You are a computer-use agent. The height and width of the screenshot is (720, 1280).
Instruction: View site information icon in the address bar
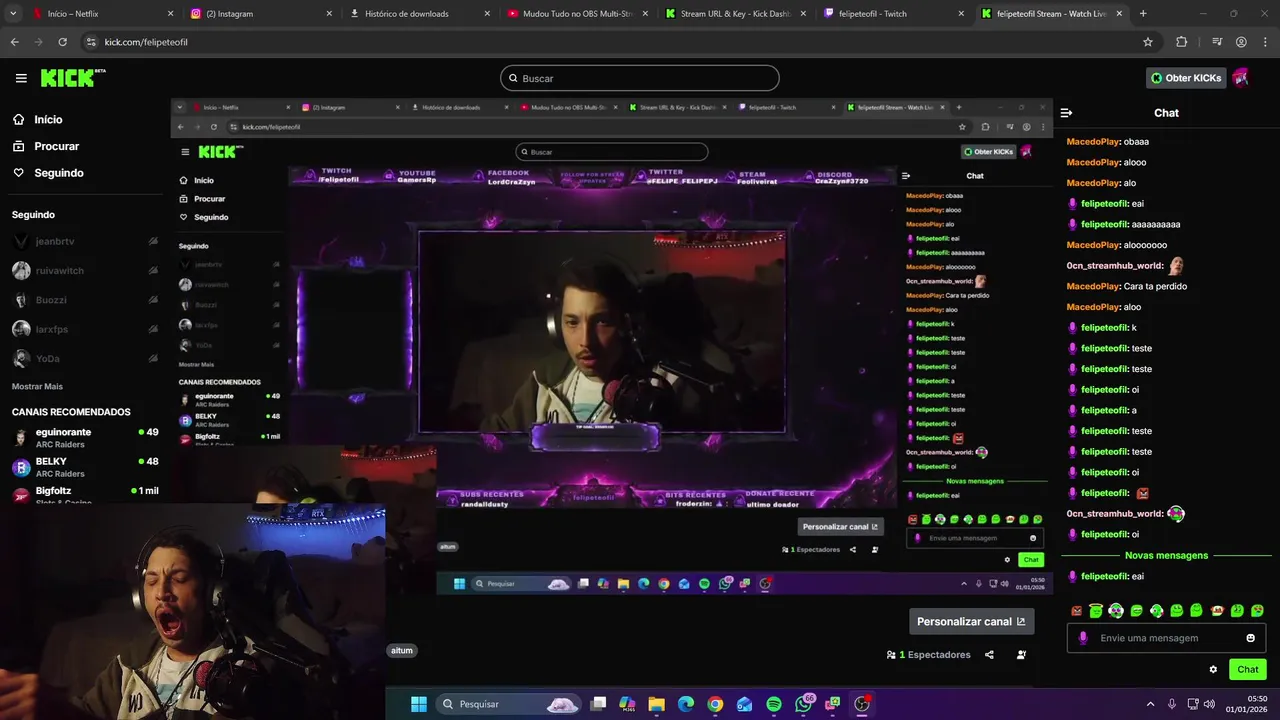point(91,42)
